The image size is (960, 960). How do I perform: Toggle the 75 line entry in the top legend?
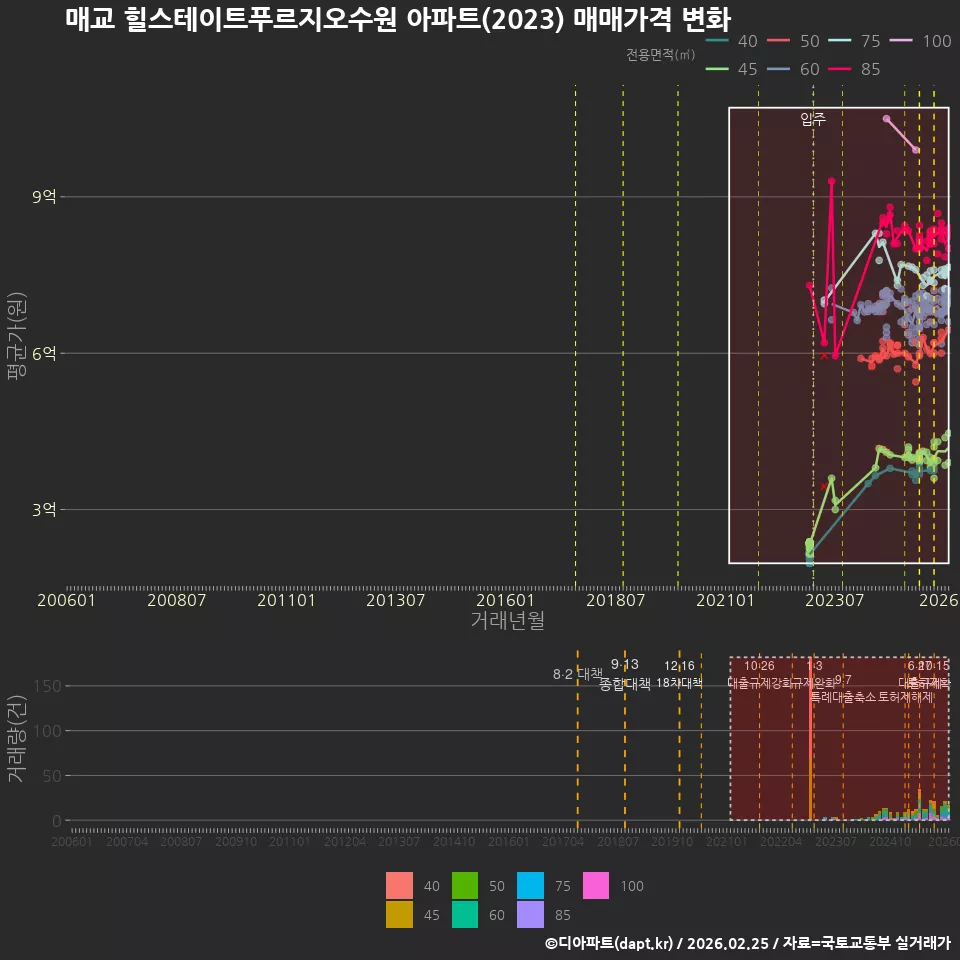pos(855,41)
